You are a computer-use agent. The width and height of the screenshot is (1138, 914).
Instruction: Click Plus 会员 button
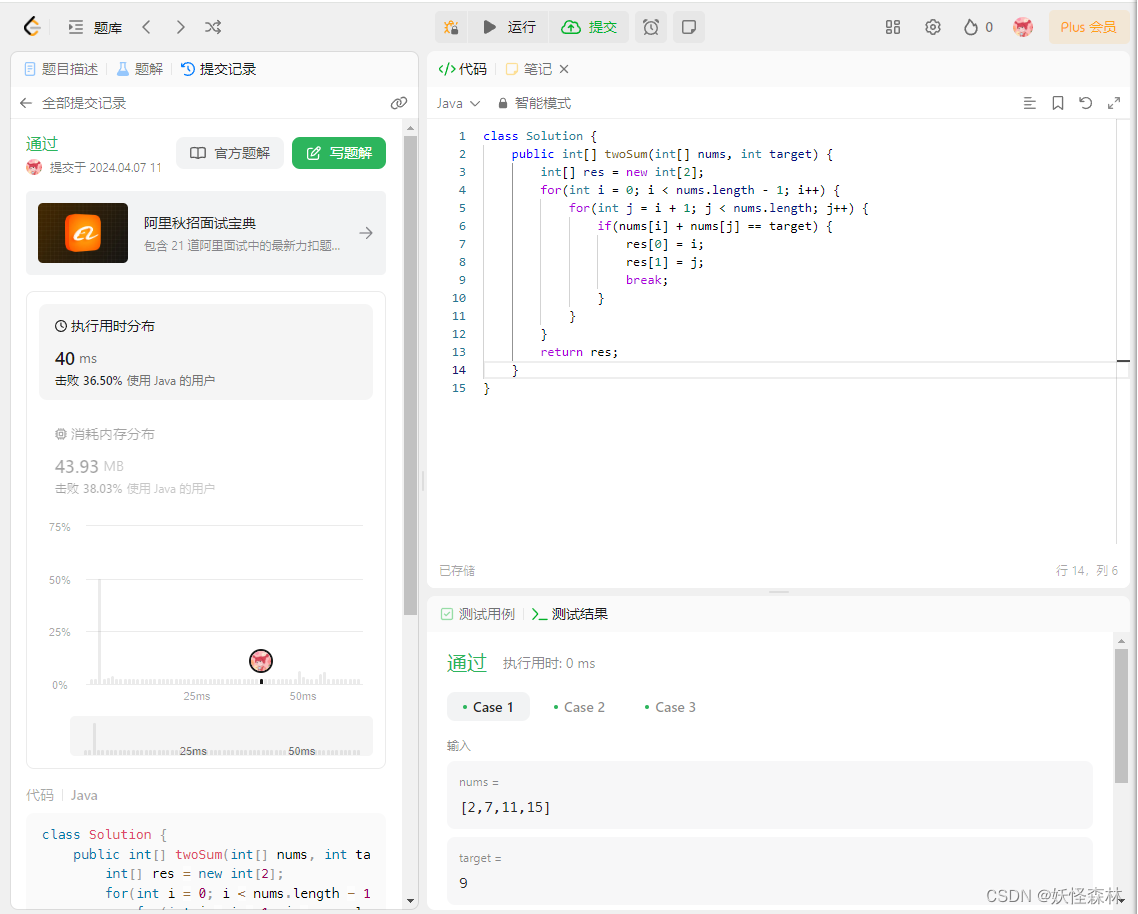1088,28
